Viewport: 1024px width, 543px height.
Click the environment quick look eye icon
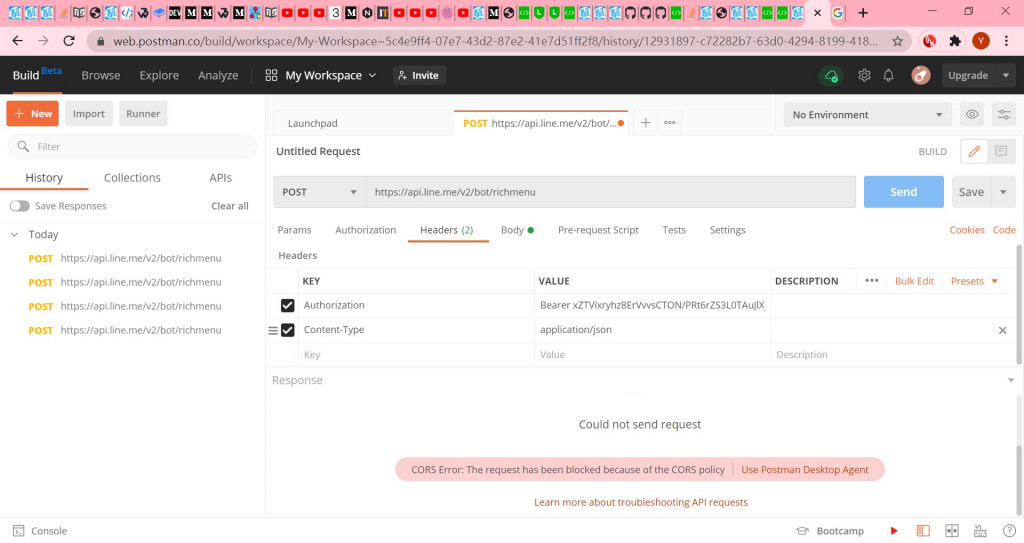pyautogui.click(x=972, y=114)
